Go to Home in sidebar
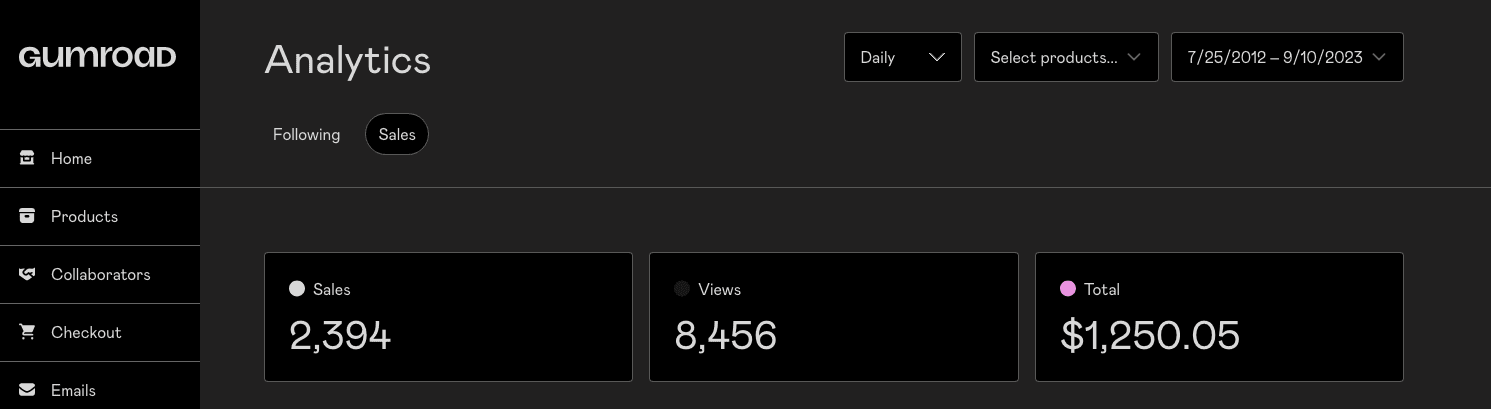 coord(71,158)
